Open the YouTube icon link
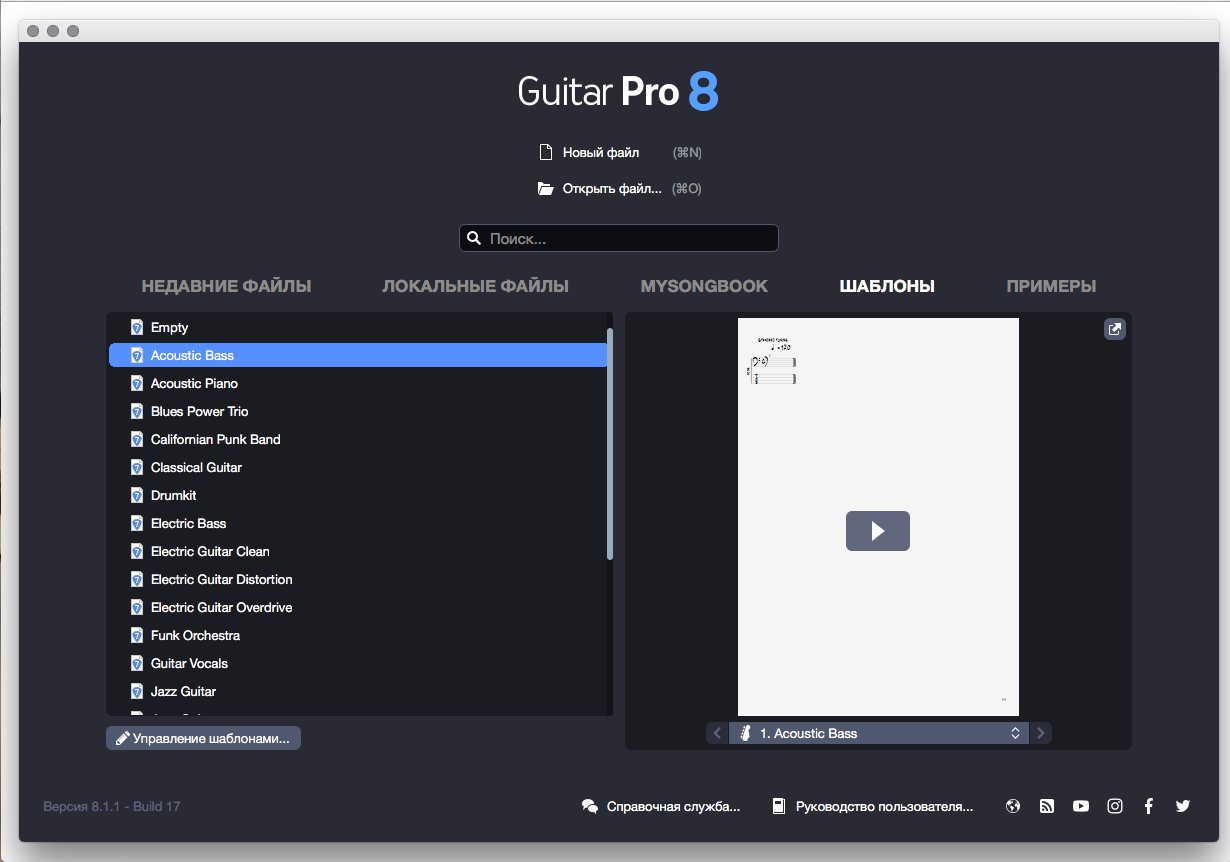This screenshot has width=1230, height=862. coord(1081,806)
